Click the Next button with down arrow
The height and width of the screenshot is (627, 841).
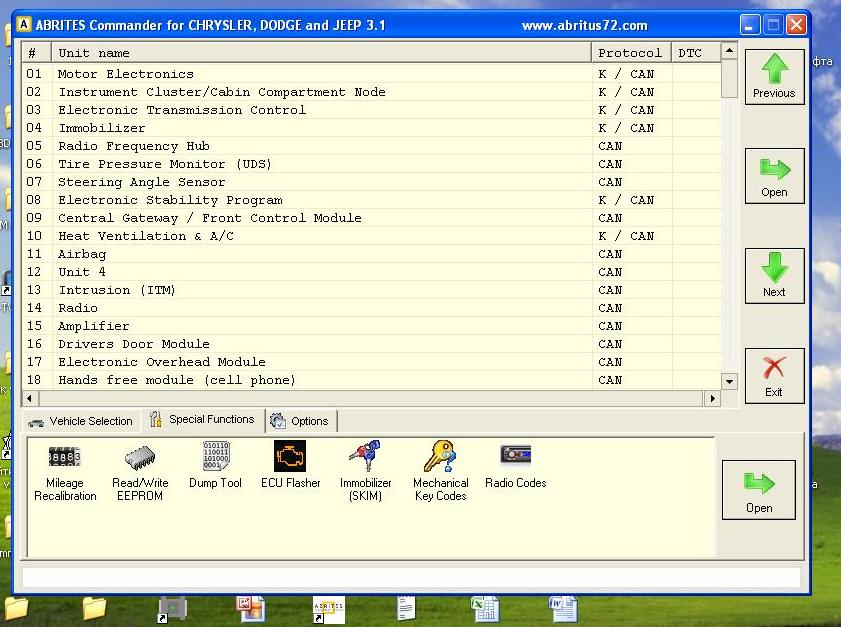774,276
